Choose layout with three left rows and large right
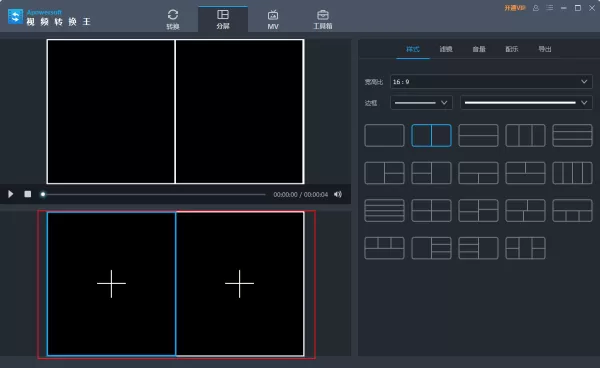The width and height of the screenshot is (600, 368). (x=478, y=248)
